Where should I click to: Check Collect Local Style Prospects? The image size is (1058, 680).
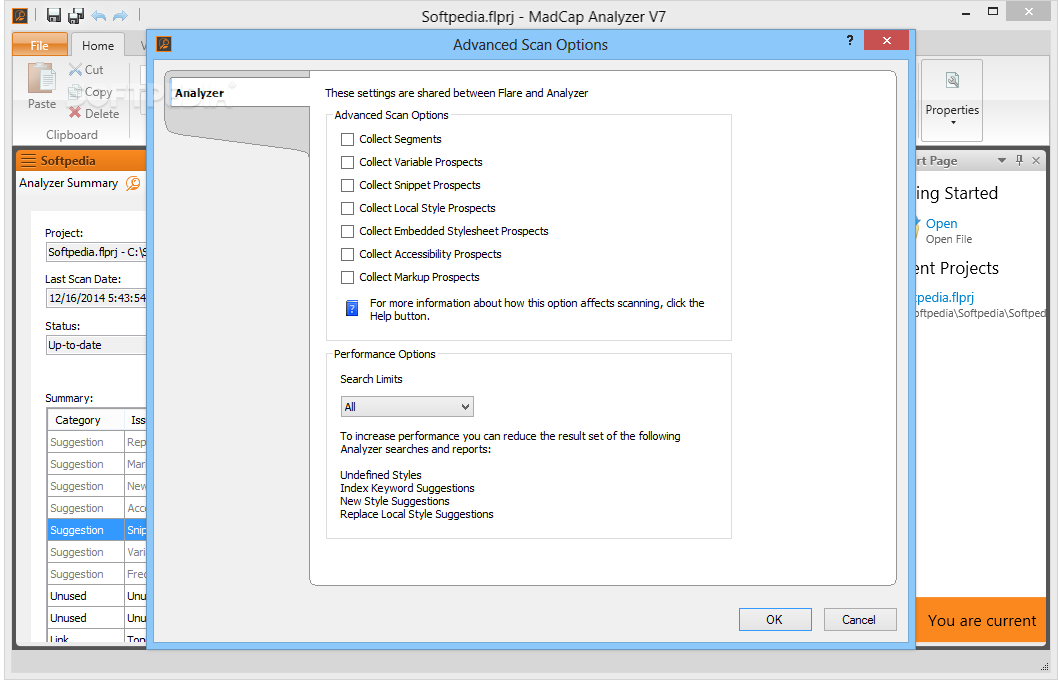pos(347,208)
